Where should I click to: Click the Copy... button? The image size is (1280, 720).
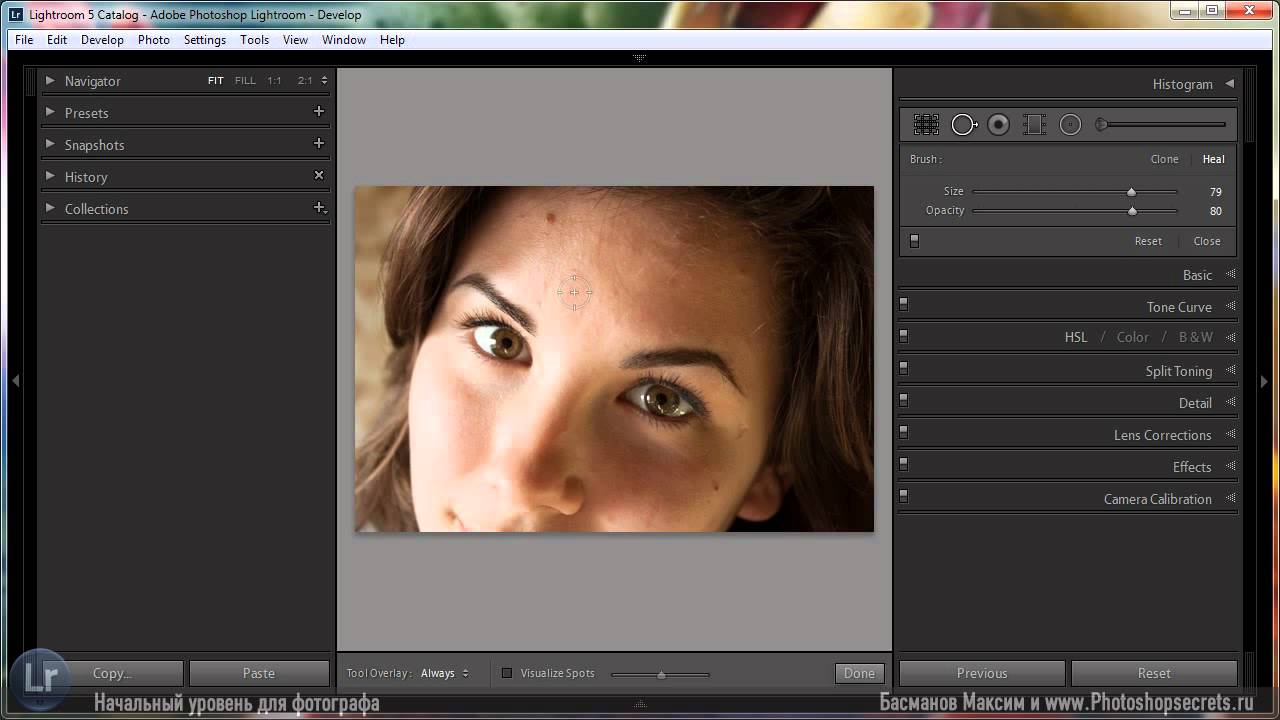(x=112, y=673)
